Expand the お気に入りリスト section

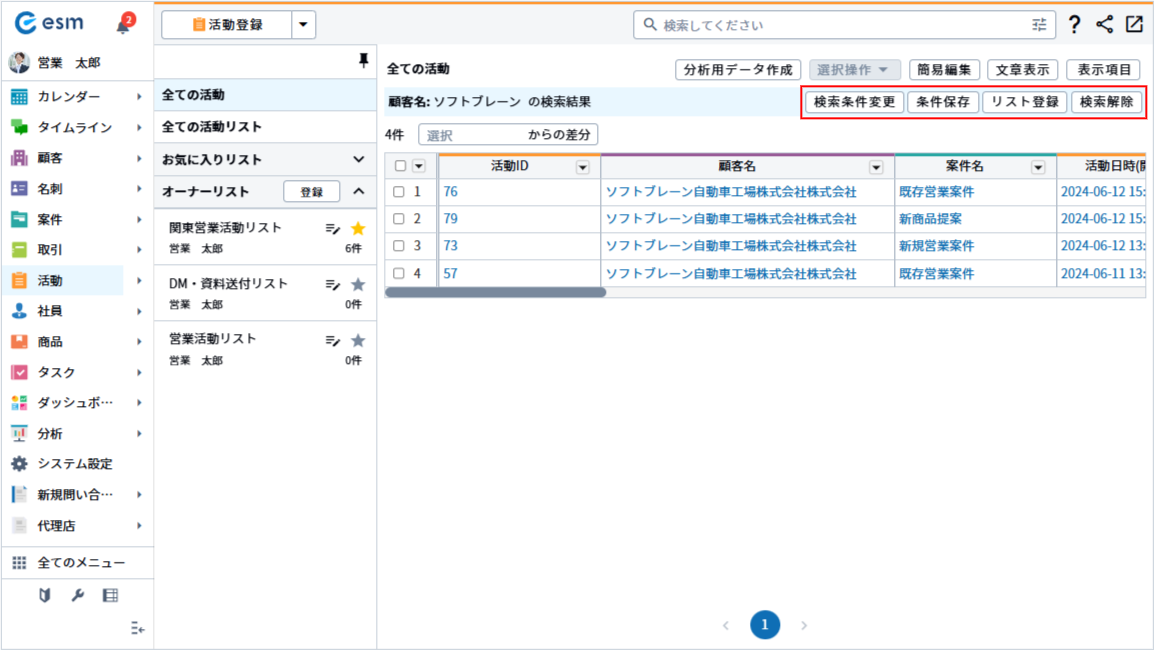pos(359,159)
